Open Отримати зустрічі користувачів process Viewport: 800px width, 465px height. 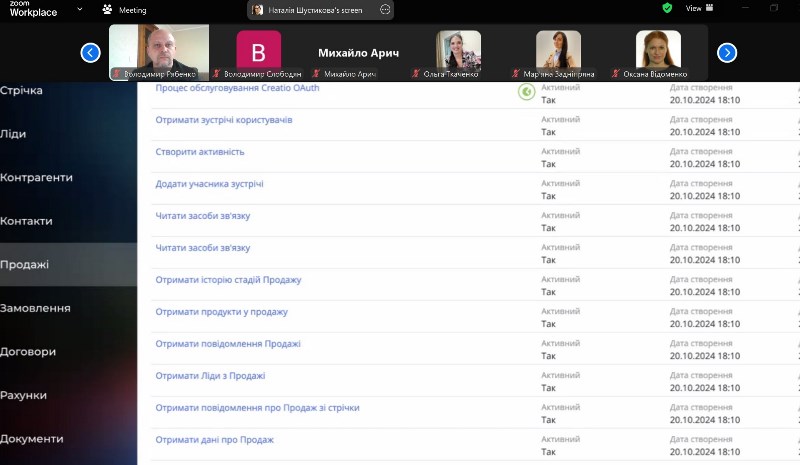(224, 120)
